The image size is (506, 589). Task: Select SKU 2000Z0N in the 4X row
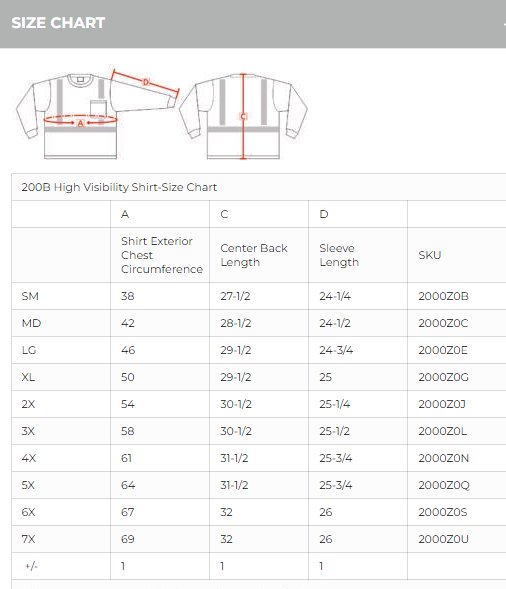[444, 458]
